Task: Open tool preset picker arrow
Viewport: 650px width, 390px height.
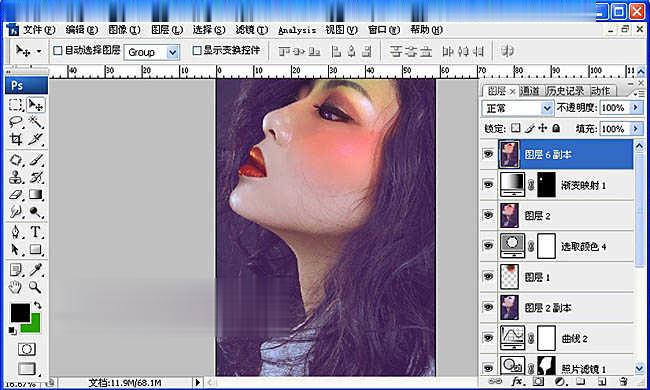Action: pyautogui.click(x=39, y=51)
